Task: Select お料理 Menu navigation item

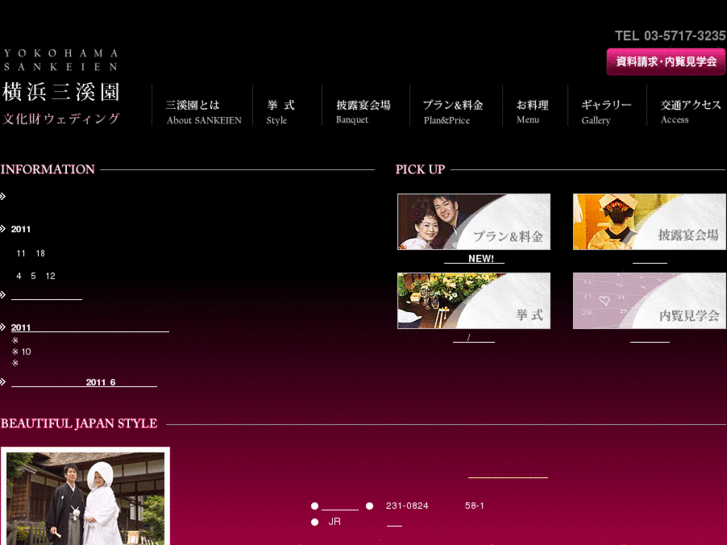Action: (x=532, y=112)
